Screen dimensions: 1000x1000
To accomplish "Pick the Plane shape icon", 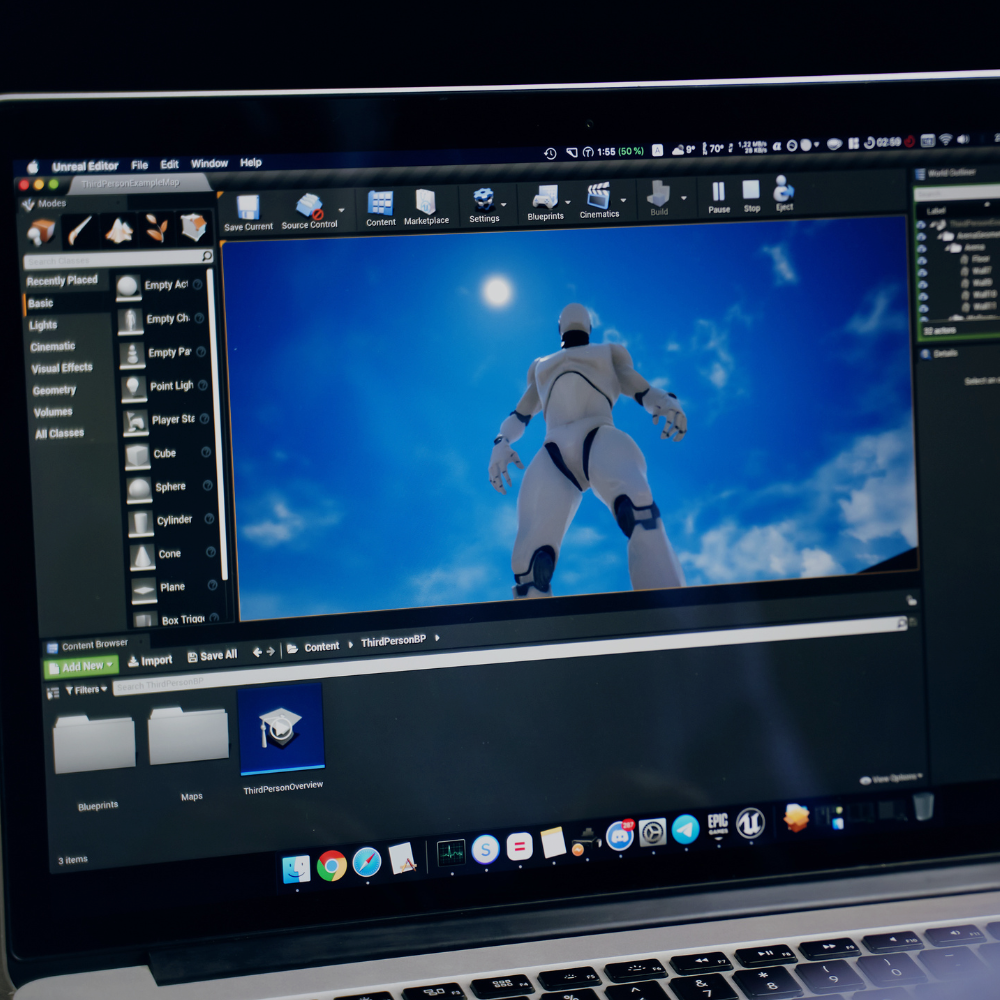I will [x=144, y=591].
